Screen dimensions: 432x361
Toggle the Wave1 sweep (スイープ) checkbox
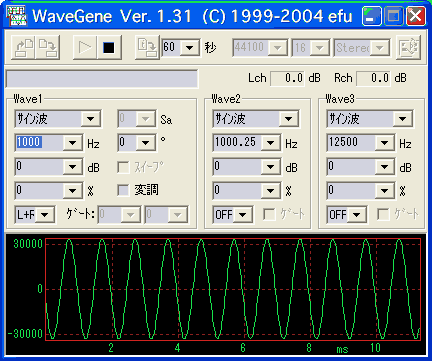(123, 167)
